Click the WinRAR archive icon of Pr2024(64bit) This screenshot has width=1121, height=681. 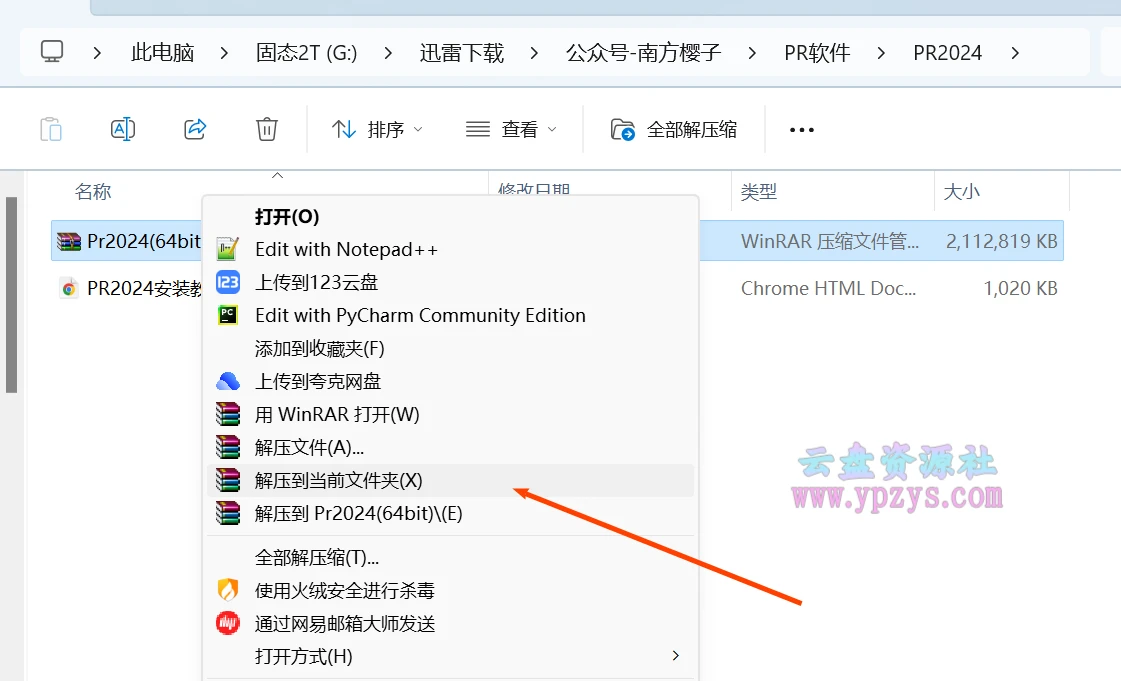pos(68,241)
